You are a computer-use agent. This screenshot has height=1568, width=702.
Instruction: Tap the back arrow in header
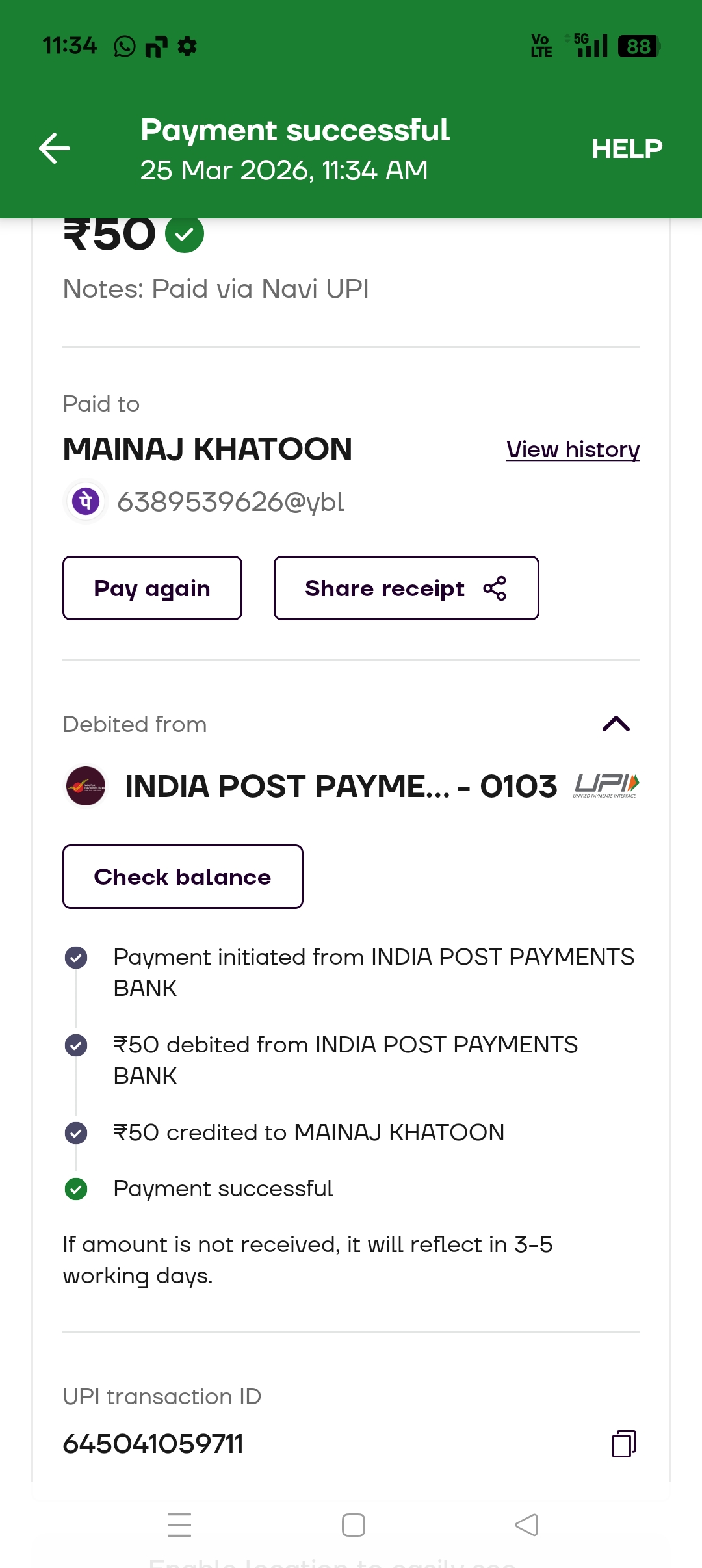click(x=55, y=148)
